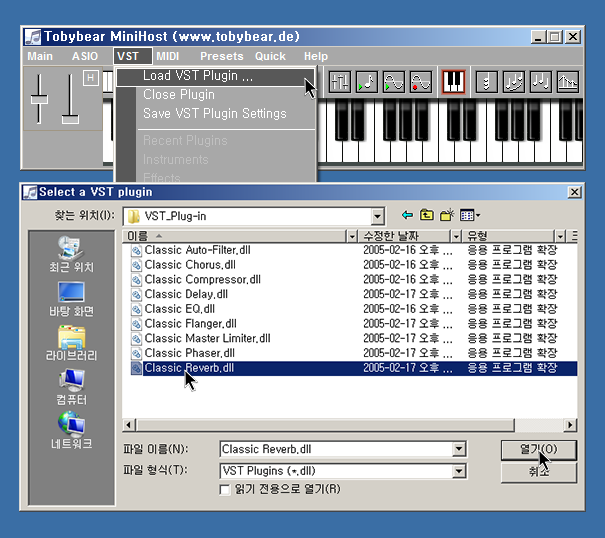Viewport: 605px width, 538px height.
Task: Expand the file name combo dropdown
Action: click(x=459, y=449)
